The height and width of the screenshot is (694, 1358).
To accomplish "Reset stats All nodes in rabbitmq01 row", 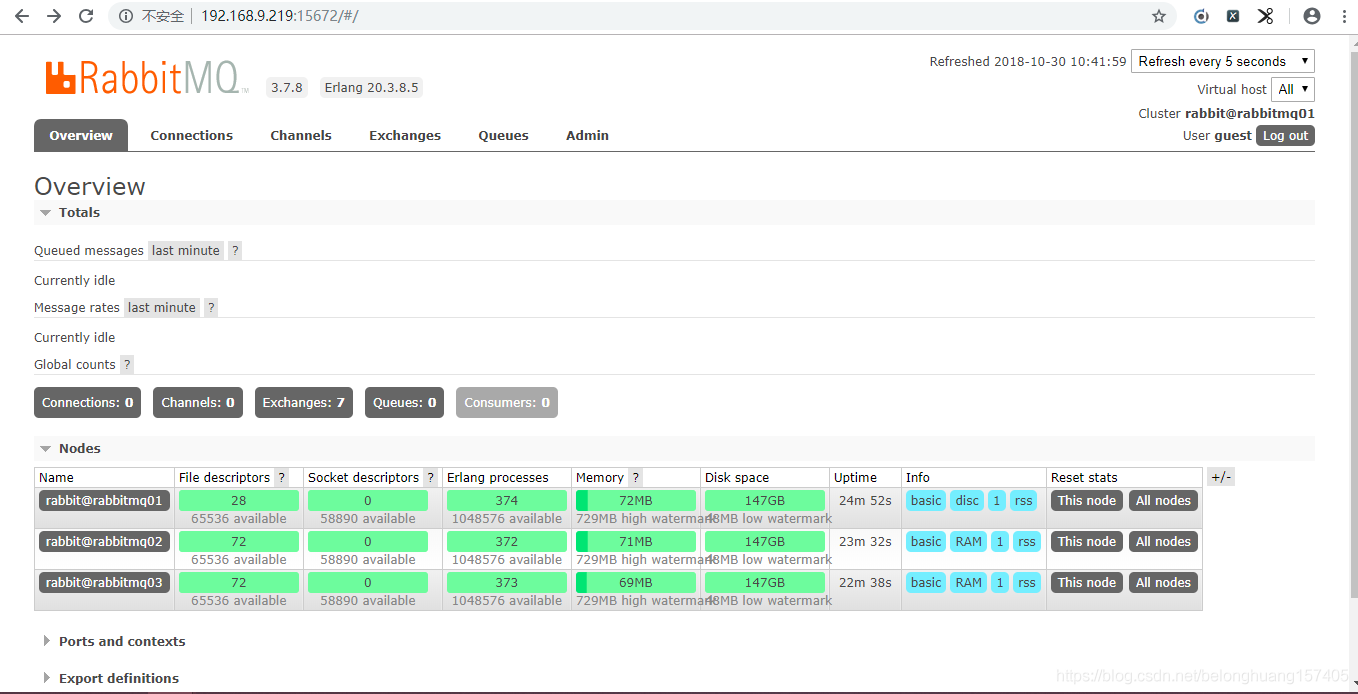I will click(x=1163, y=500).
